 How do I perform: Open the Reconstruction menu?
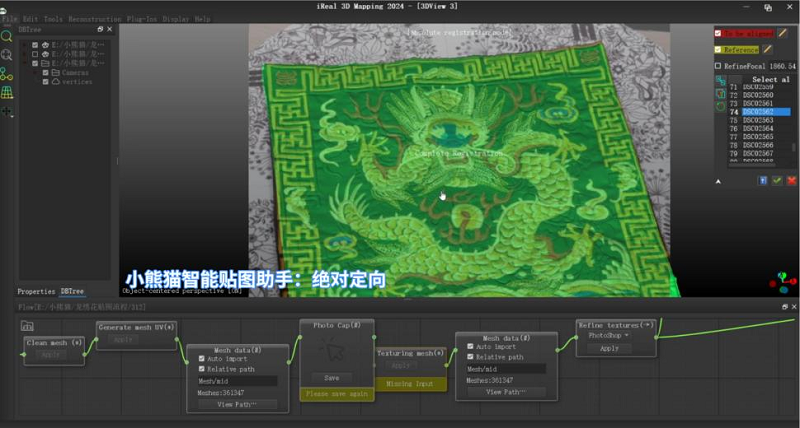(95, 19)
